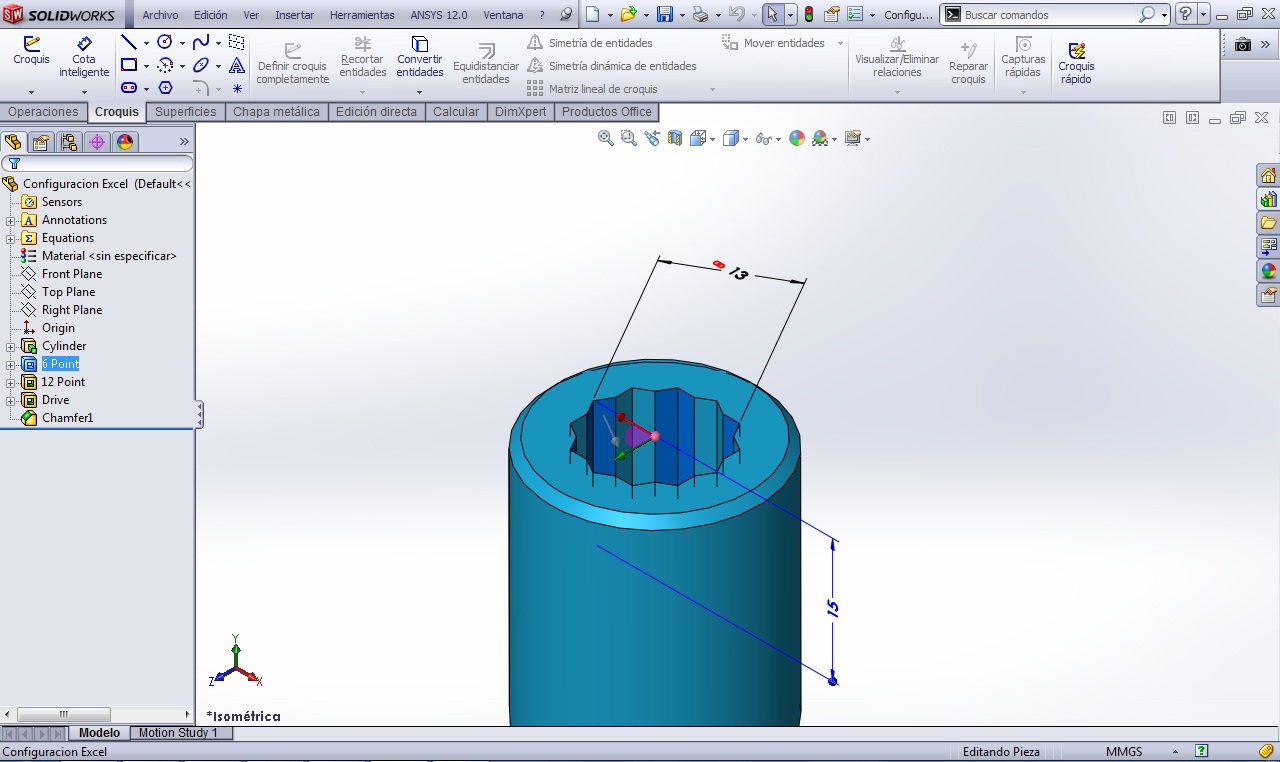Open the PropertyManager panel tab icon
The height and width of the screenshot is (762, 1280).
(x=41, y=142)
